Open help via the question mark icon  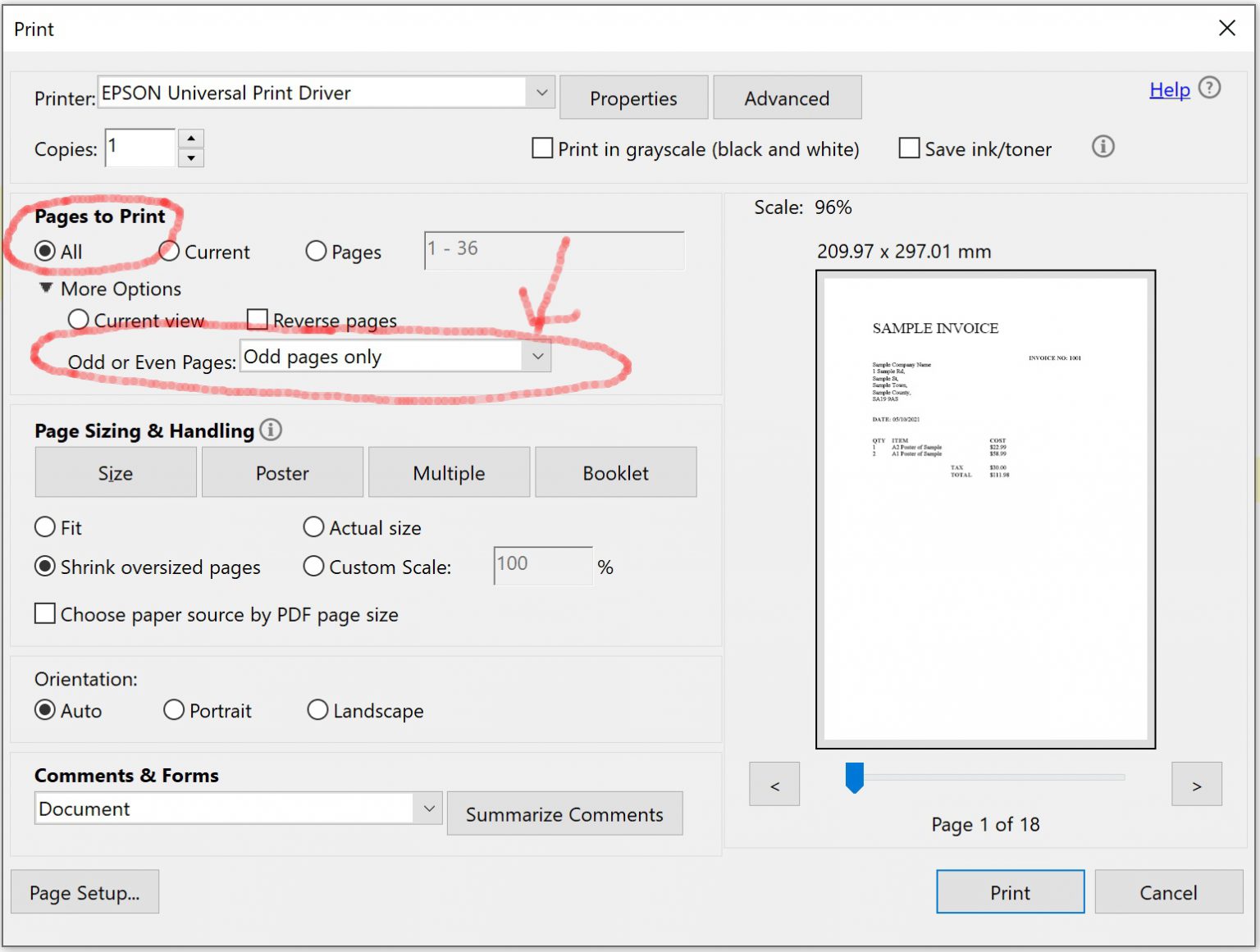coord(1209,88)
